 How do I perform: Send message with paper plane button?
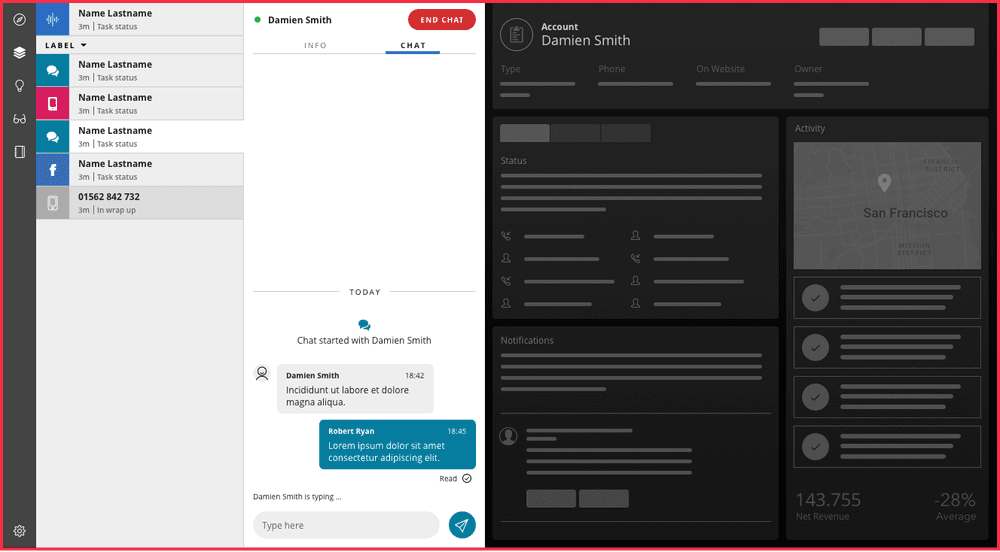click(x=462, y=525)
